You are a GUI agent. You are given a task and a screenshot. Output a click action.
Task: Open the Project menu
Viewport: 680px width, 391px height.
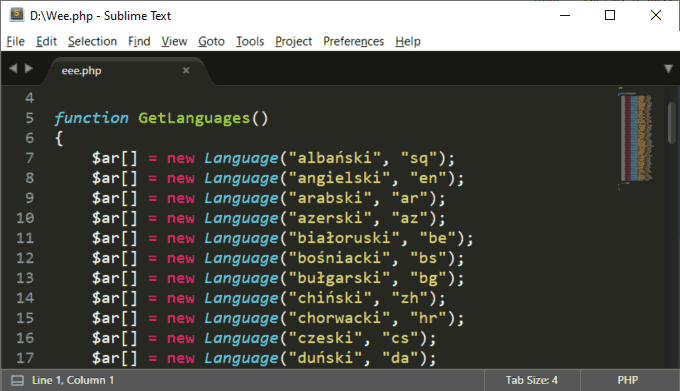[294, 41]
